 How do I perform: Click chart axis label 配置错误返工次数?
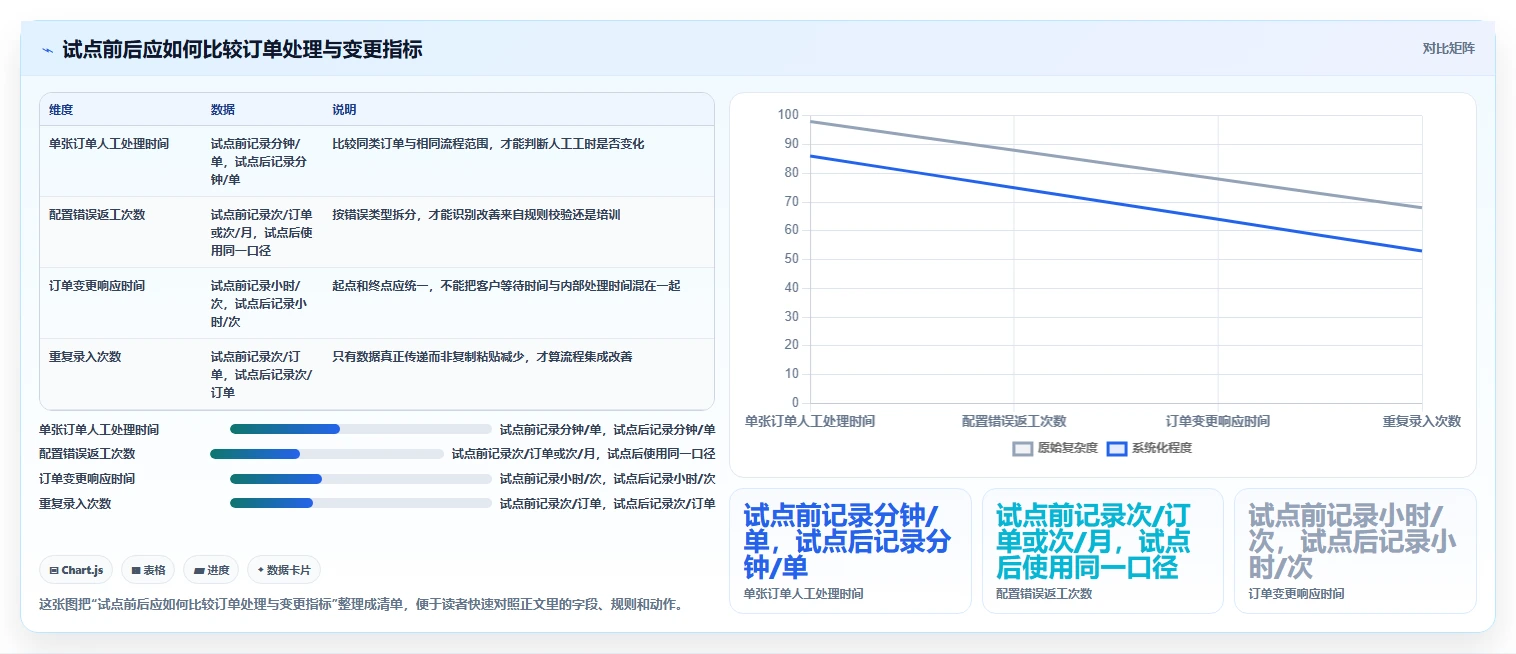click(1014, 421)
